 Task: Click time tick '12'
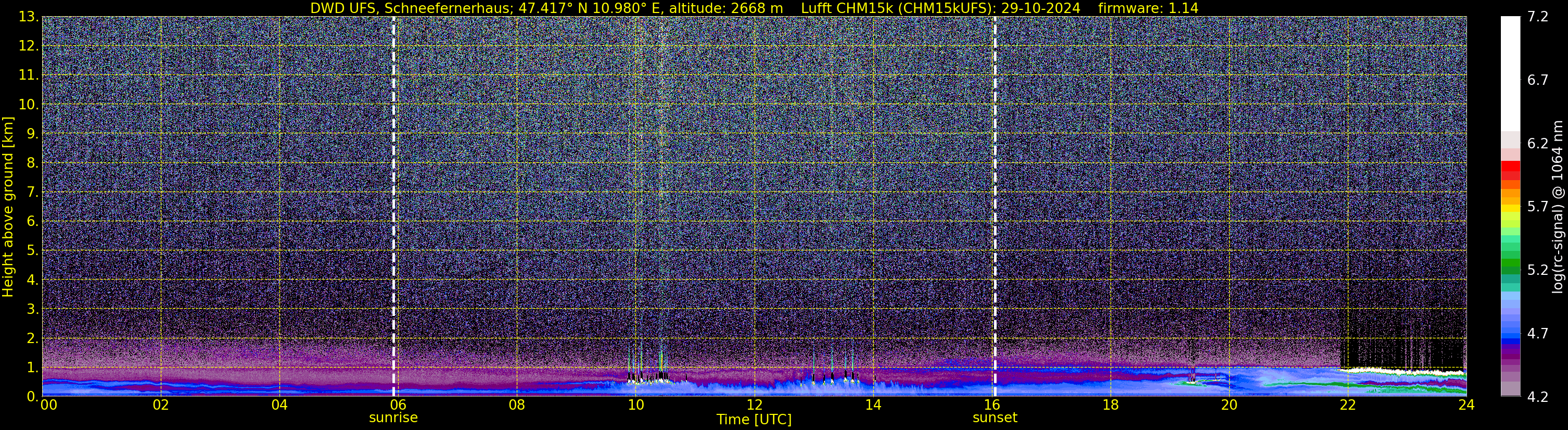pyautogui.click(x=754, y=405)
